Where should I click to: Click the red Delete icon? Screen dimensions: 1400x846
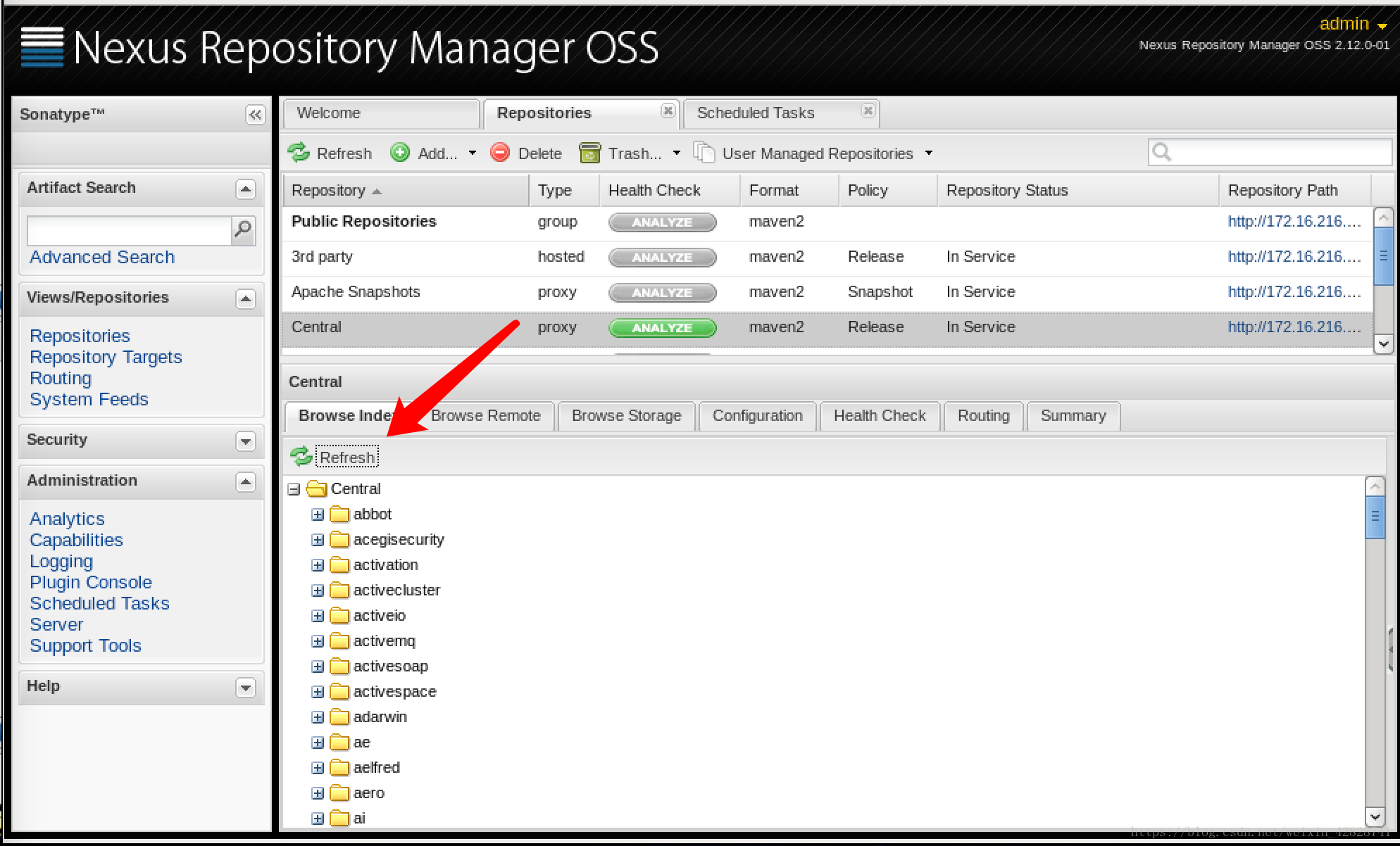[500, 153]
